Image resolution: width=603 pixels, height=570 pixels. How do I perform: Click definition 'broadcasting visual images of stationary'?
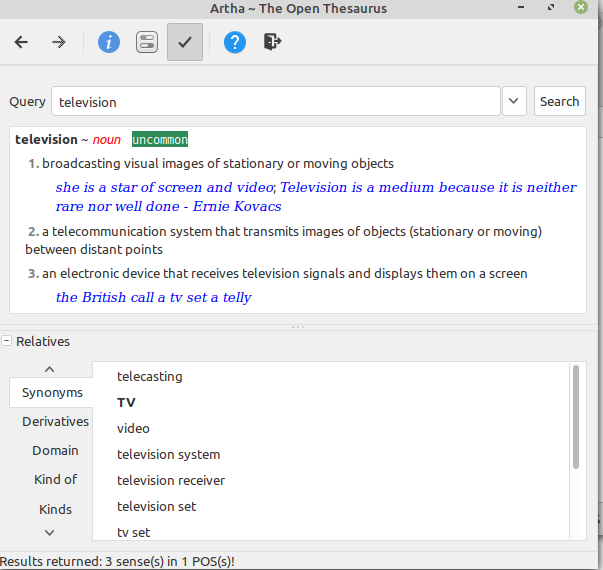(x=218, y=163)
